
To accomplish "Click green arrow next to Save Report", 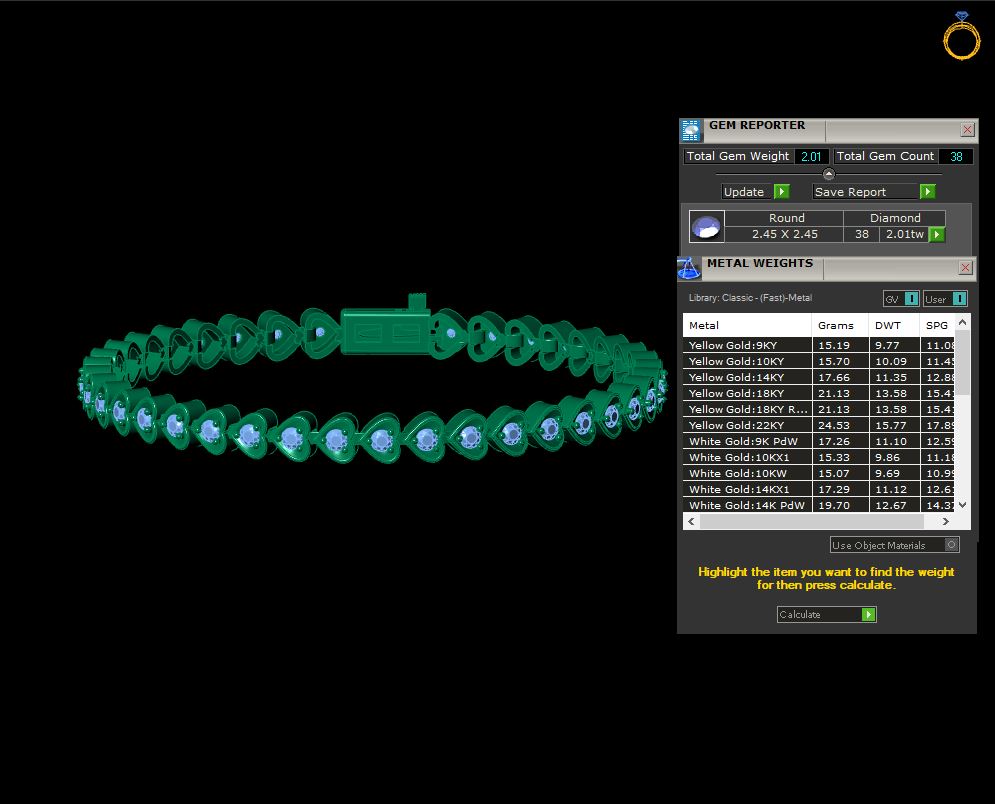I will (928, 192).
